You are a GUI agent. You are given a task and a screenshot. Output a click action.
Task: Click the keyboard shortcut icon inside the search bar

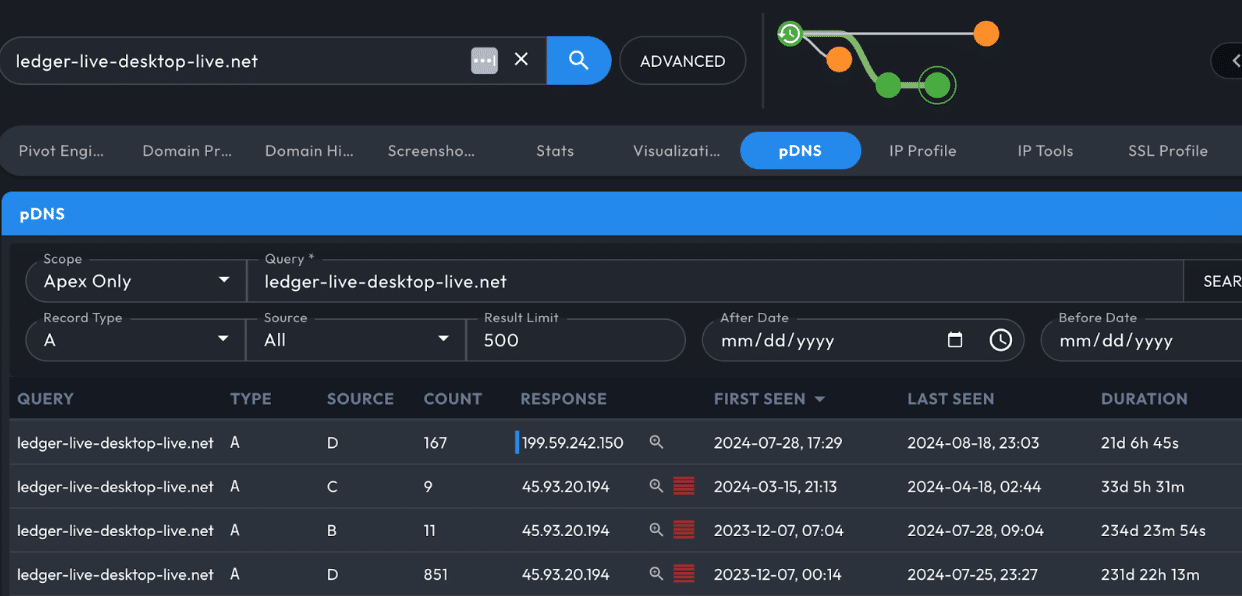(484, 60)
